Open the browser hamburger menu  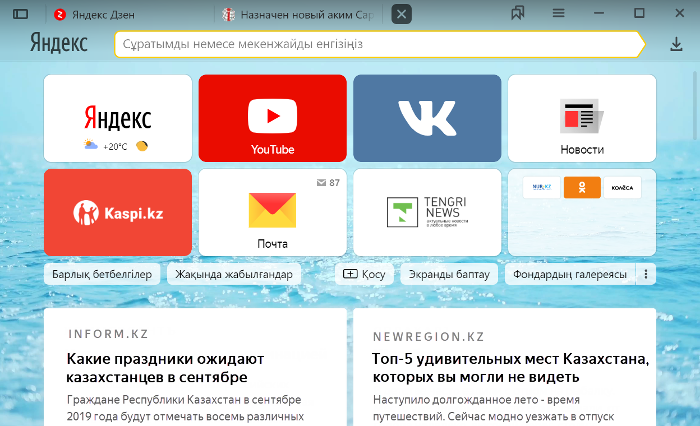click(558, 13)
